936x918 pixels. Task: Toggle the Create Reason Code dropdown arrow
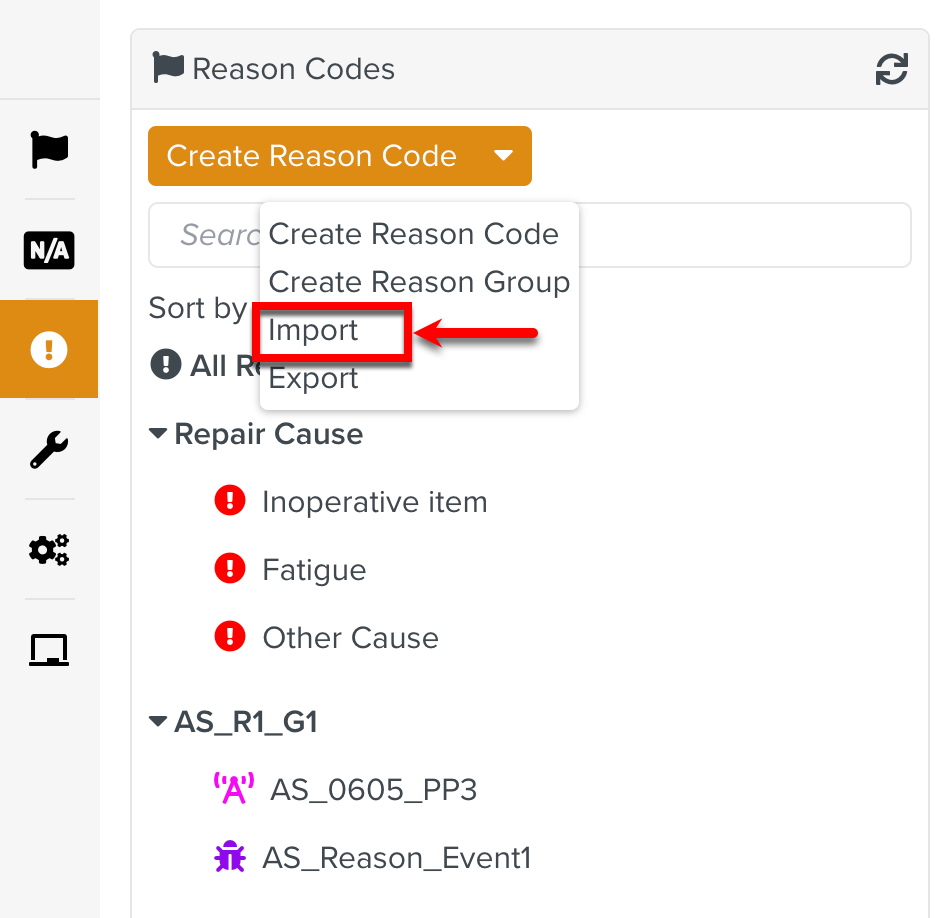[x=504, y=155]
